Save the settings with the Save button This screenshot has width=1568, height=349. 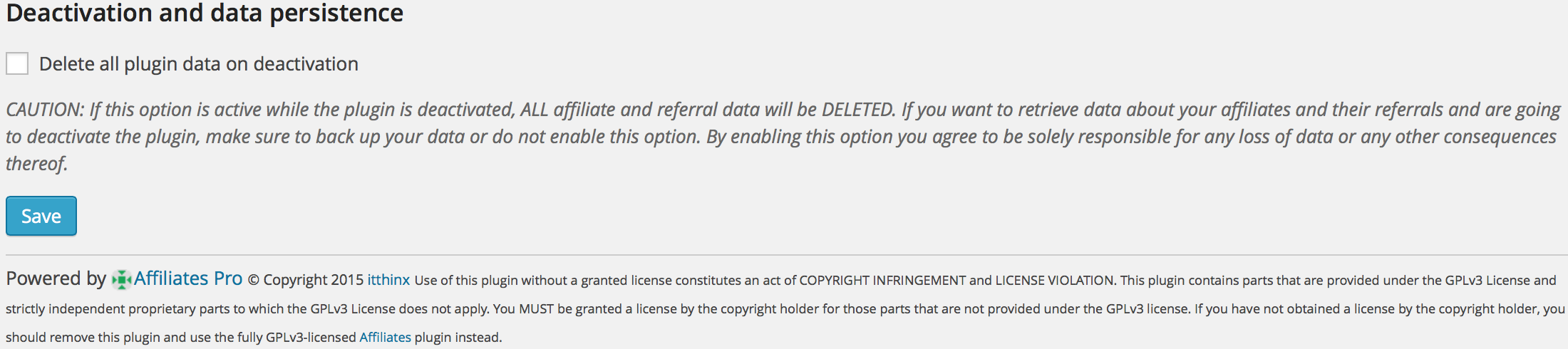41,216
